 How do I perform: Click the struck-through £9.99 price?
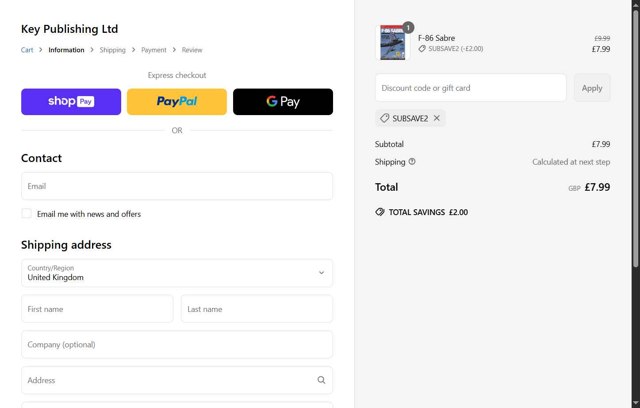(x=602, y=38)
